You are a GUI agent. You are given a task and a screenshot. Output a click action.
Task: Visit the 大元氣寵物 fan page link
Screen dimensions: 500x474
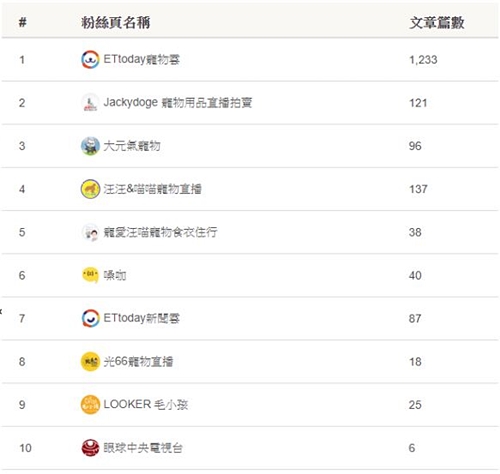click(132, 146)
